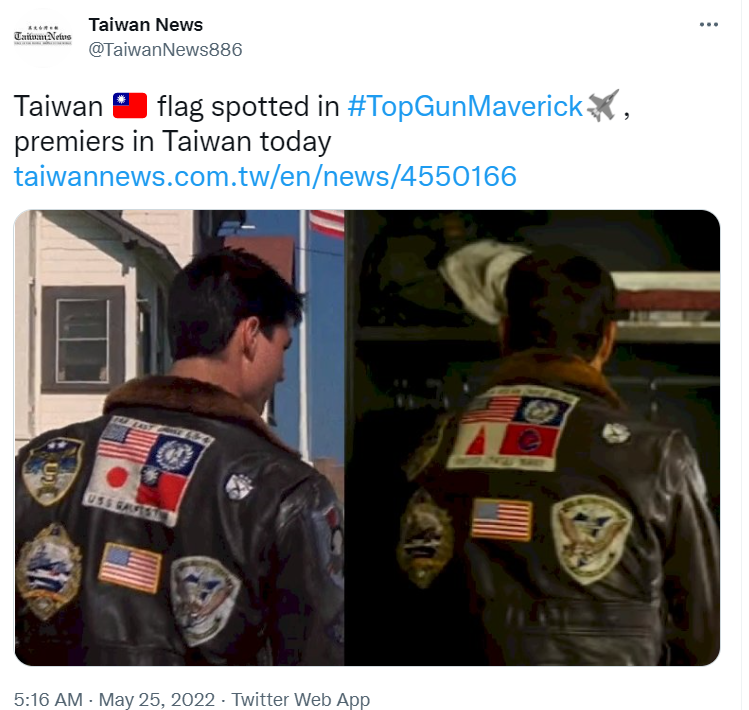Click the fighter jet emoji after the hashtag
Screen dimensions: 749x710
[603, 105]
